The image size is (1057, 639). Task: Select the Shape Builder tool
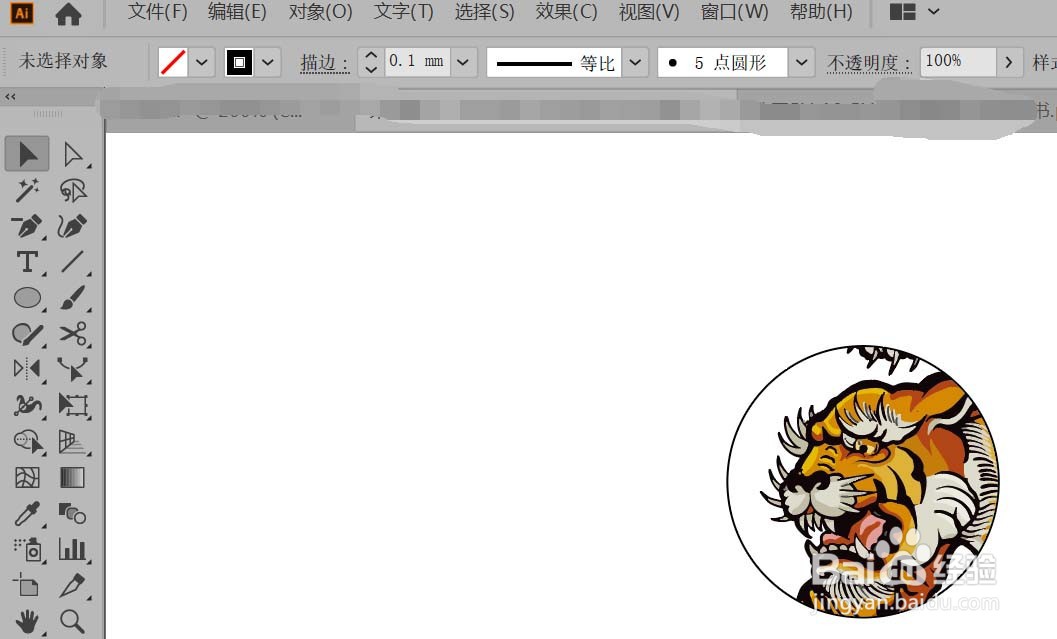pos(27,442)
